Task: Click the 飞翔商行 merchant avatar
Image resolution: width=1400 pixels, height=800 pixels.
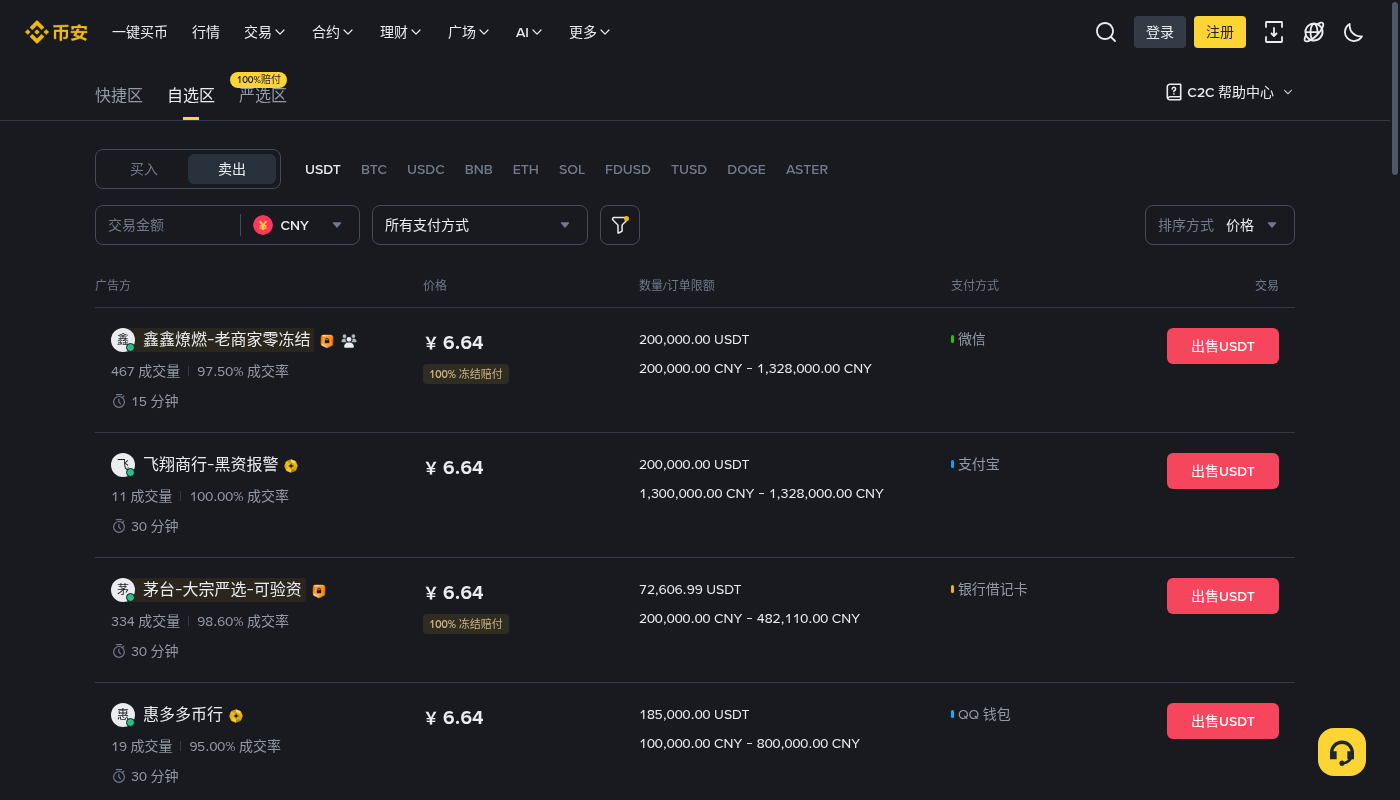Action: (x=123, y=465)
